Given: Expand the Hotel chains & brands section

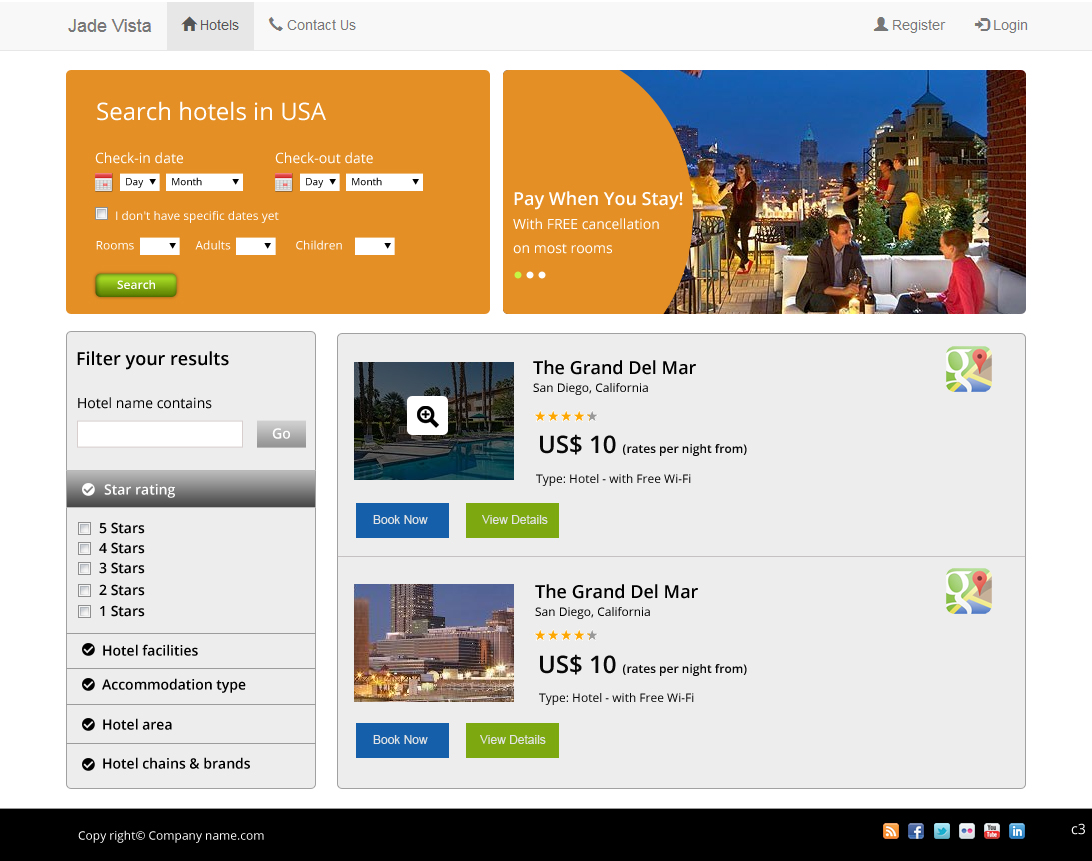Looking at the screenshot, I should point(191,764).
